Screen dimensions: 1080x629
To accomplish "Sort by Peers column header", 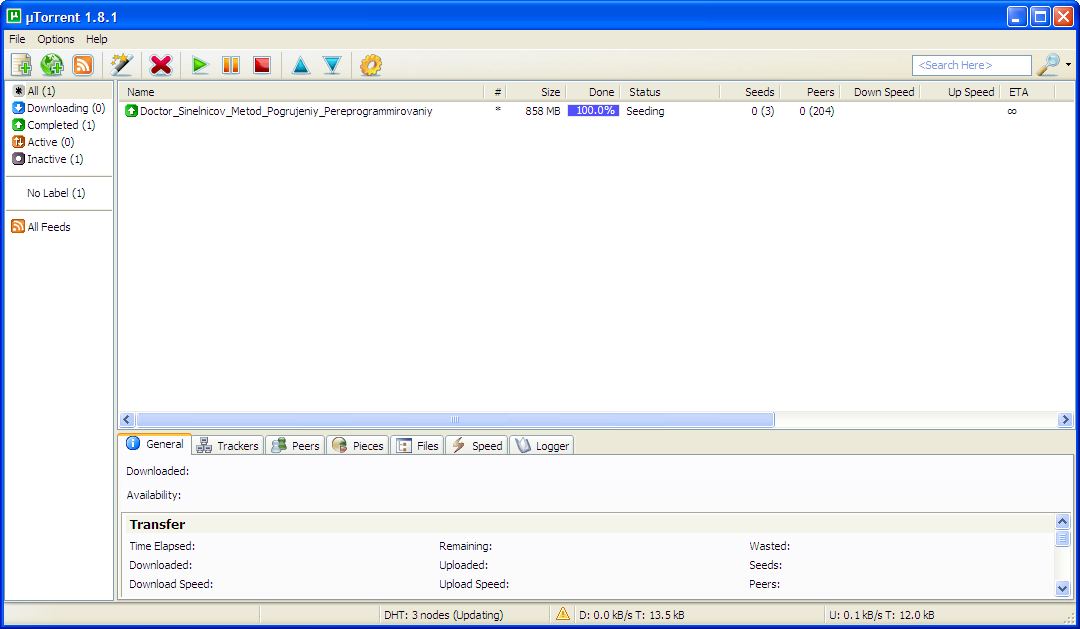I will 809,92.
